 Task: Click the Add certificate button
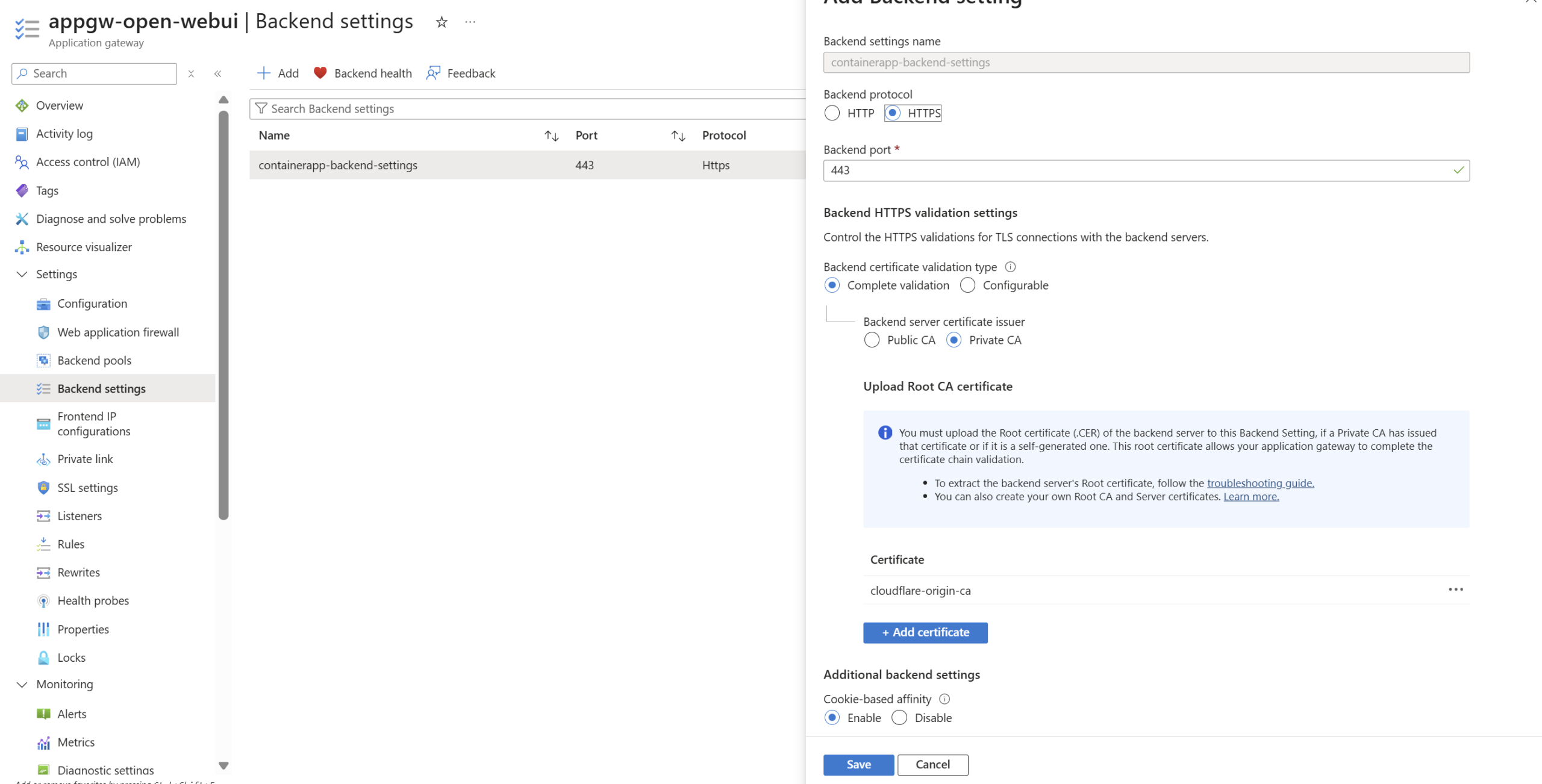[x=925, y=632]
